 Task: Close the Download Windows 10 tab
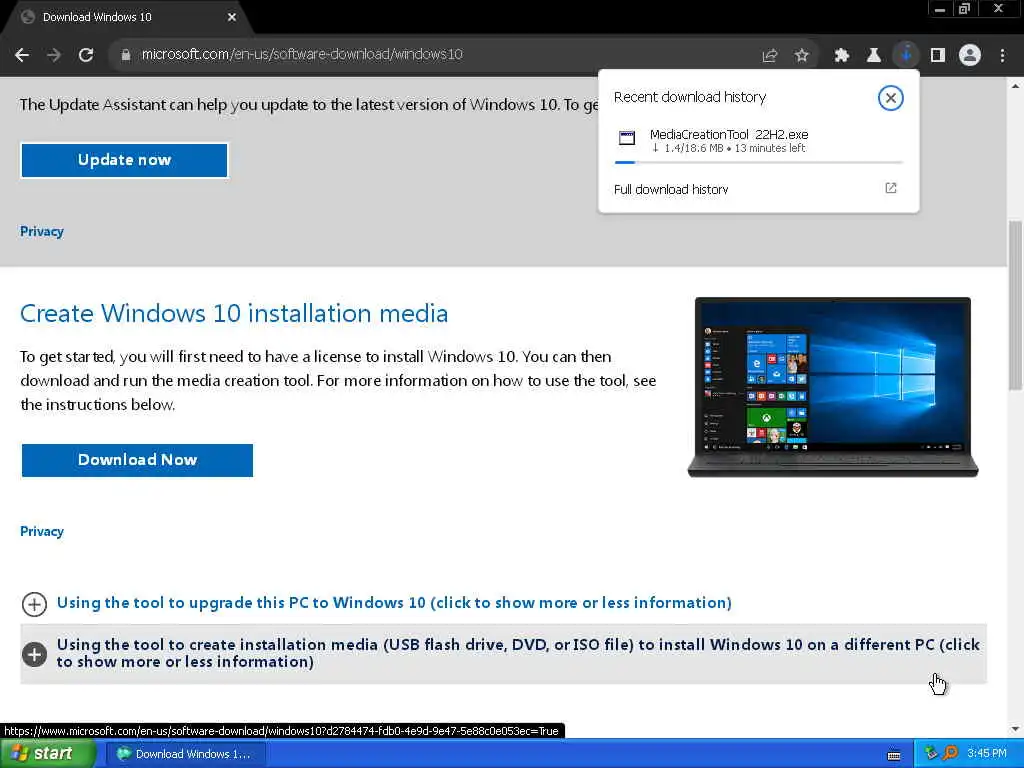coord(232,17)
